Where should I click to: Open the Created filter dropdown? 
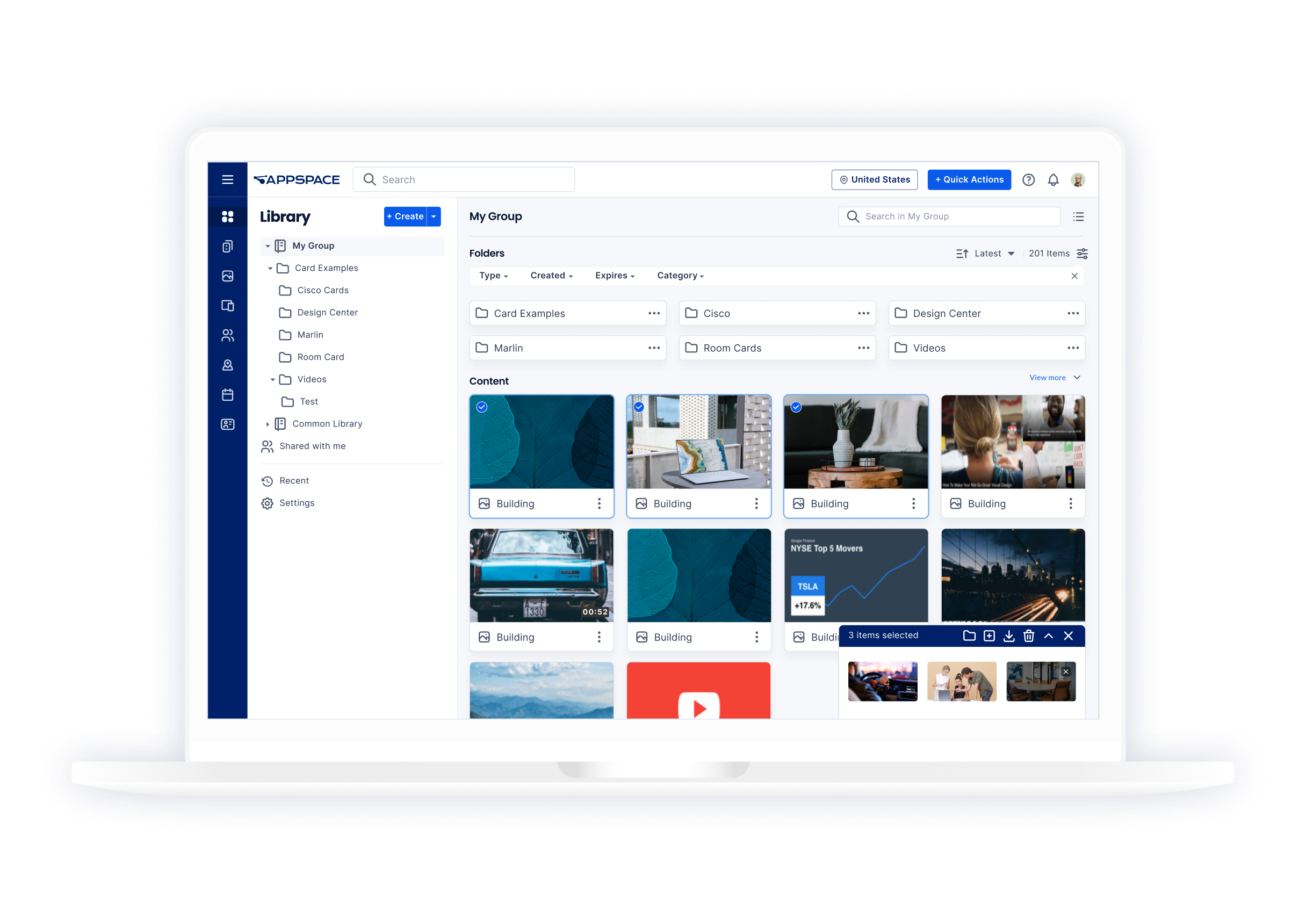[x=551, y=276]
